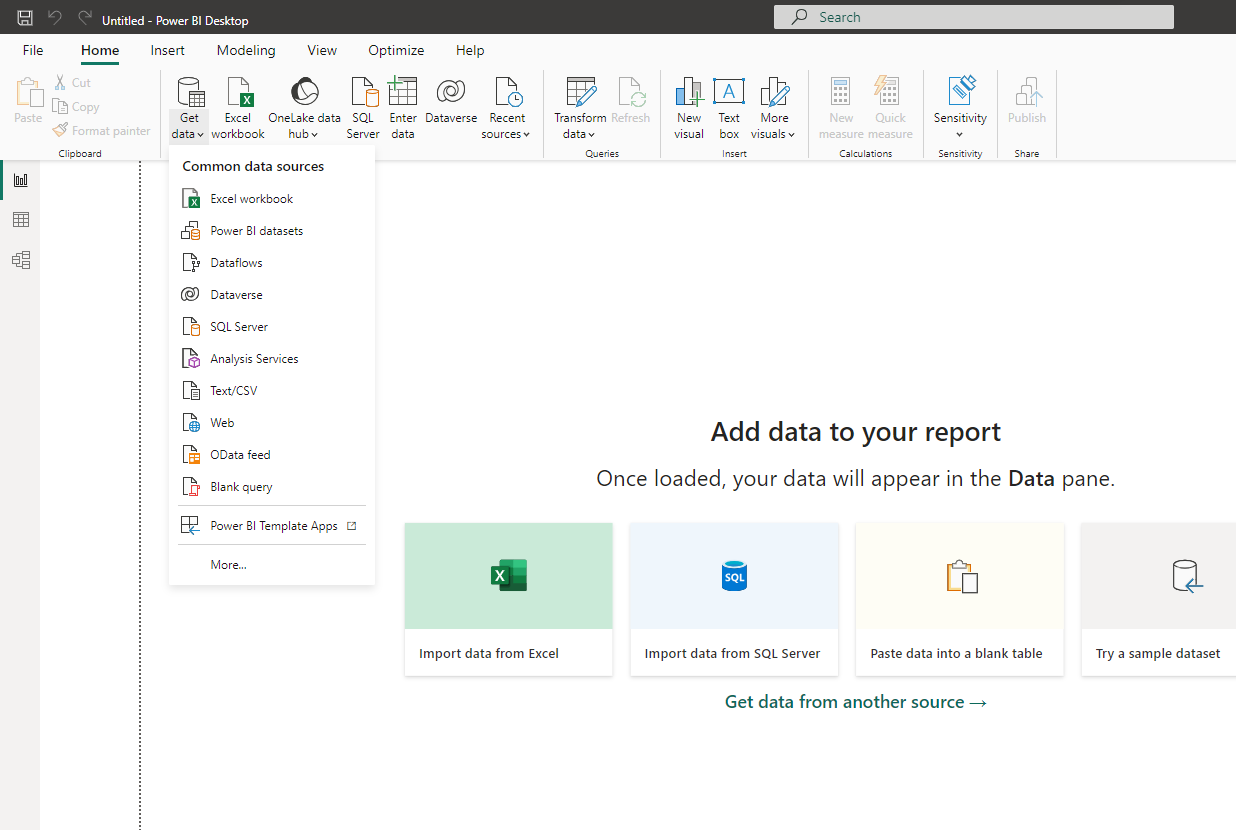Image resolution: width=1236 pixels, height=830 pixels.
Task: Click the Get data ribbon icon
Action: 190,93
